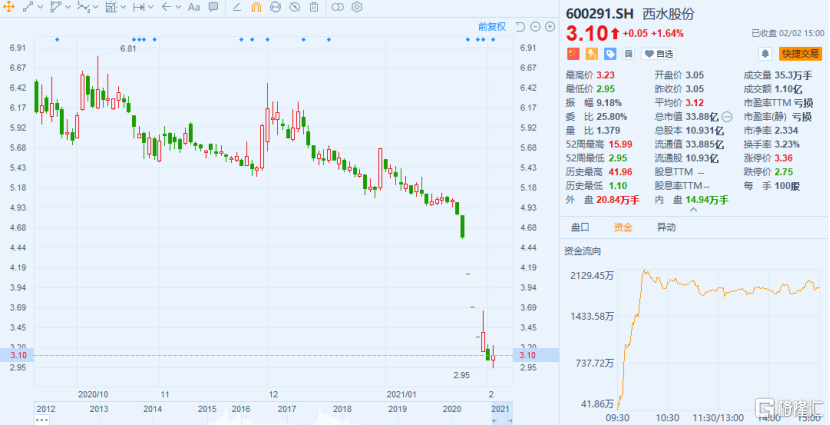Zoom out chart with minus icon
Viewport: 830px width, 425px height.
[x=535, y=26]
